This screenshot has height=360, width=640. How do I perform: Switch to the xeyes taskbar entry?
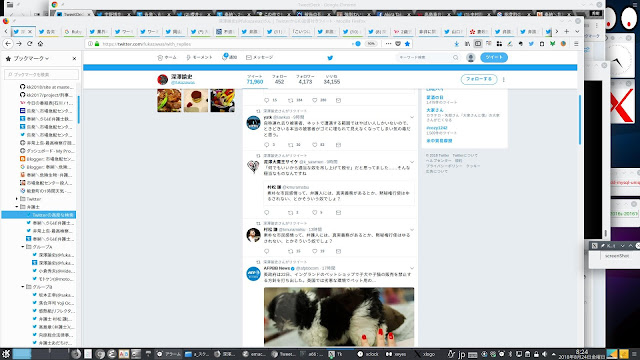point(396,354)
